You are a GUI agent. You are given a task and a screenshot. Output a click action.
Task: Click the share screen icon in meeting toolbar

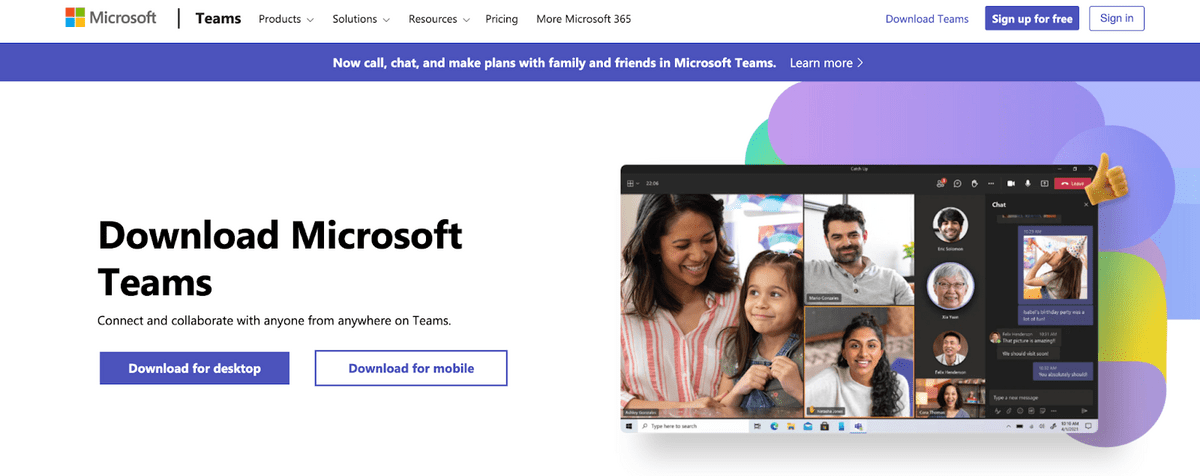coord(1045,184)
